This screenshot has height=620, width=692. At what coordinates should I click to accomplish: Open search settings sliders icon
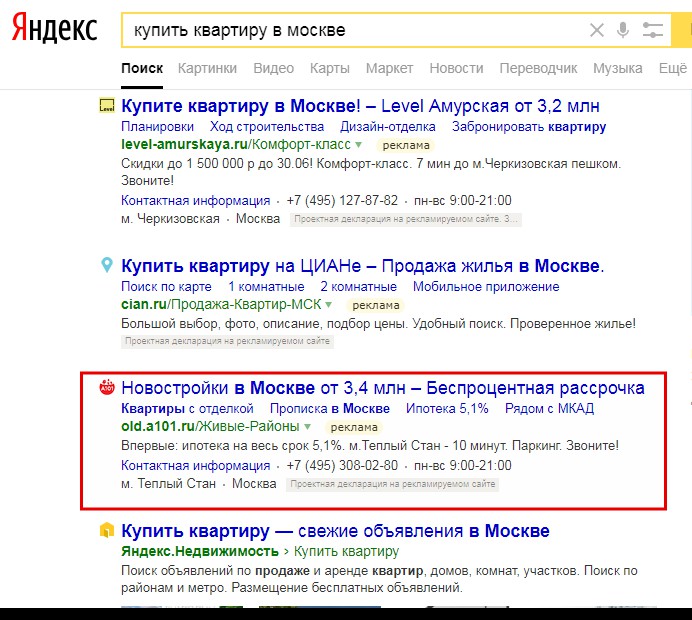click(653, 30)
